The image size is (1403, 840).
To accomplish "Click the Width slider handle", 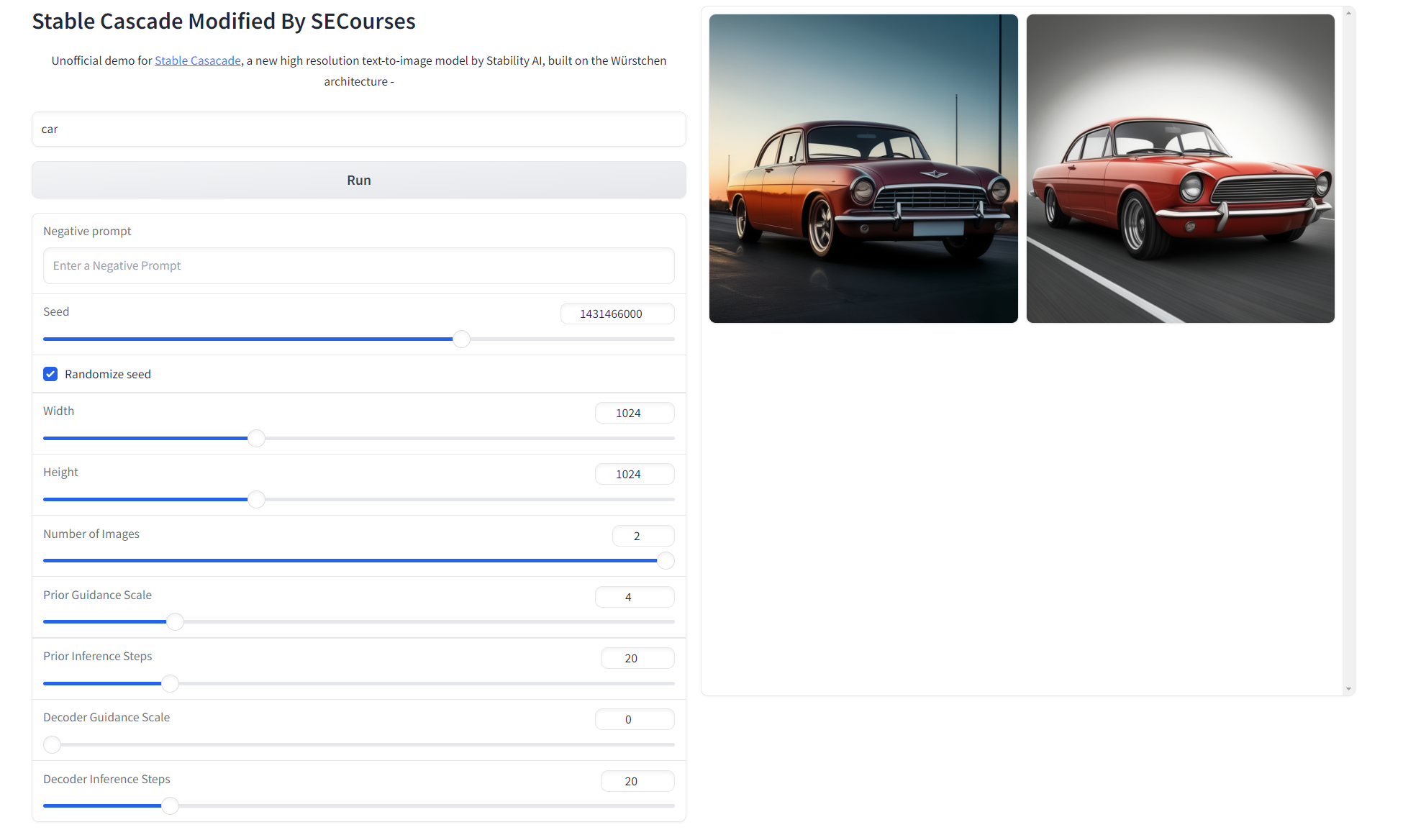I will pos(256,438).
